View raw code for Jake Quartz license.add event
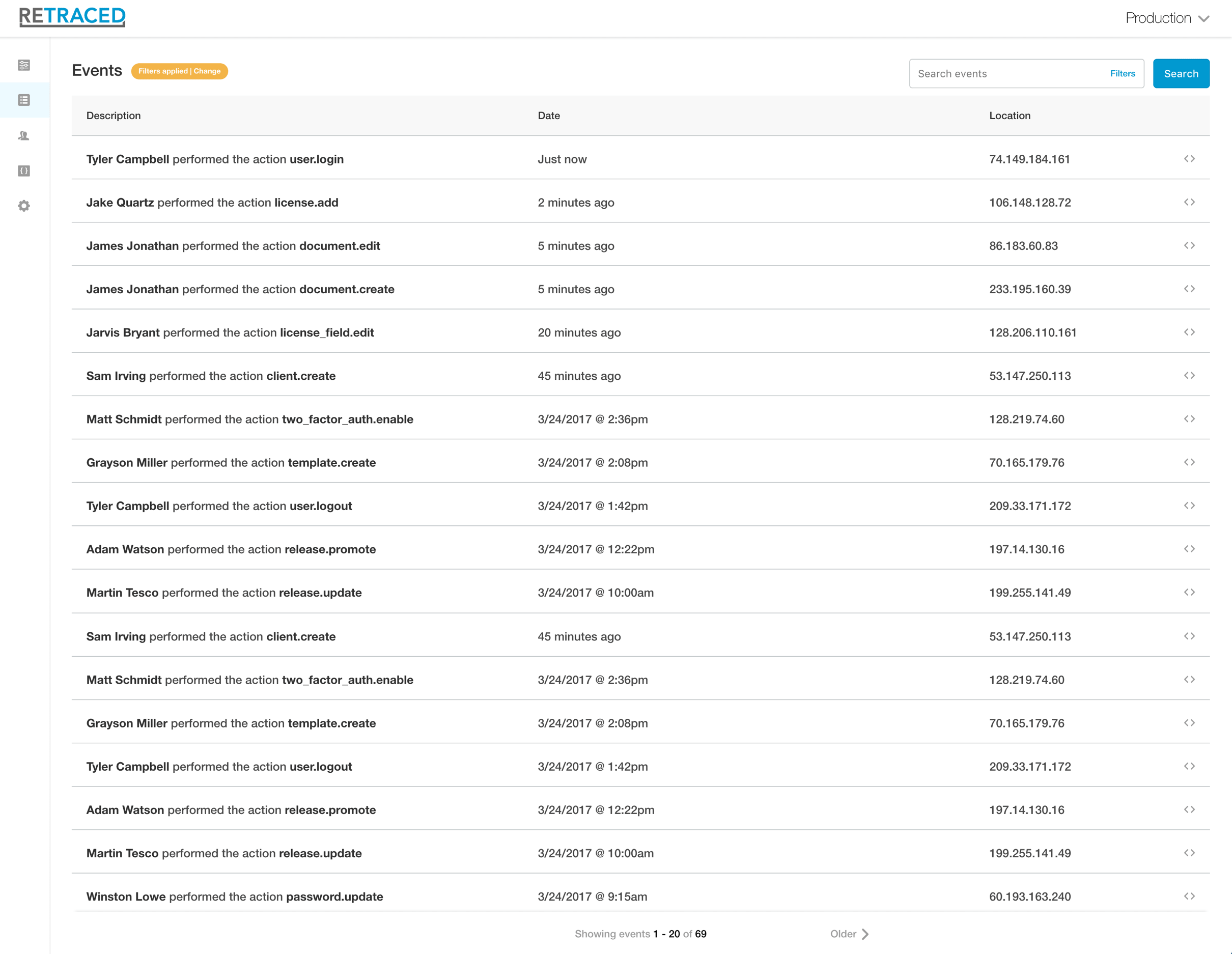The height and width of the screenshot is (954, 1232). click(x=1189, y=203)
